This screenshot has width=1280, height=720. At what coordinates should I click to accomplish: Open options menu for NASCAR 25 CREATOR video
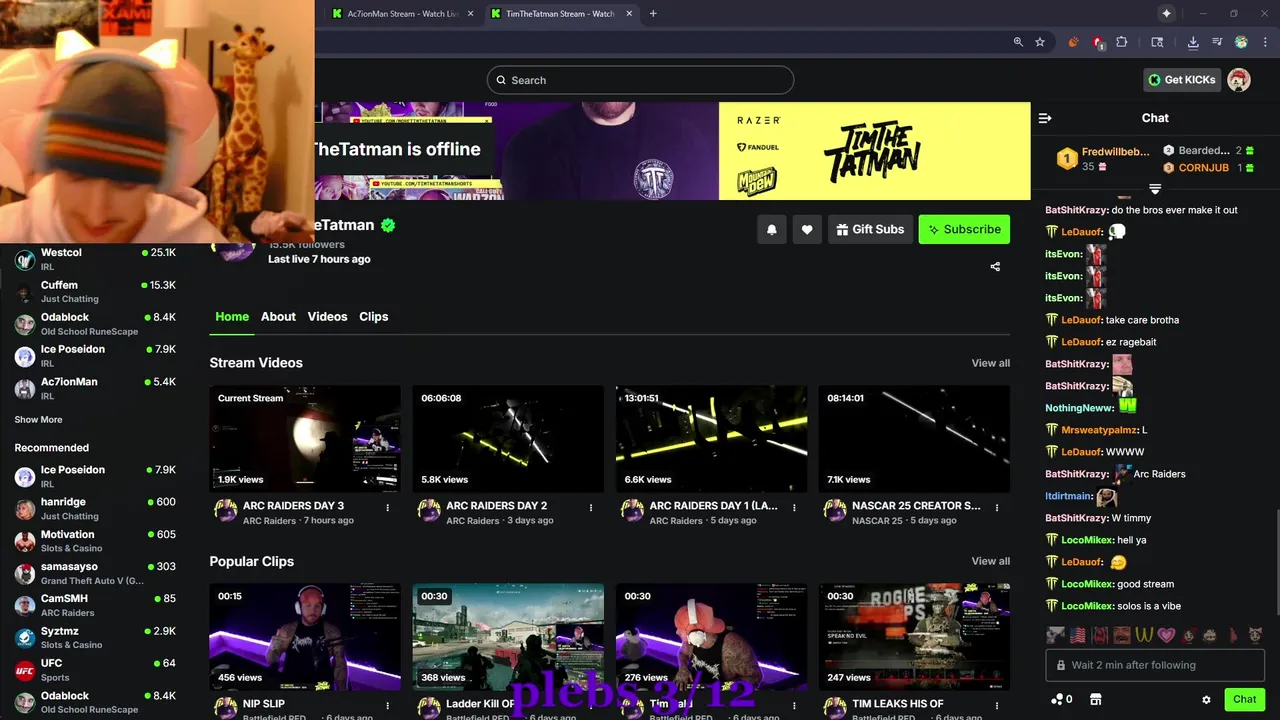click(x=997, y=508)
